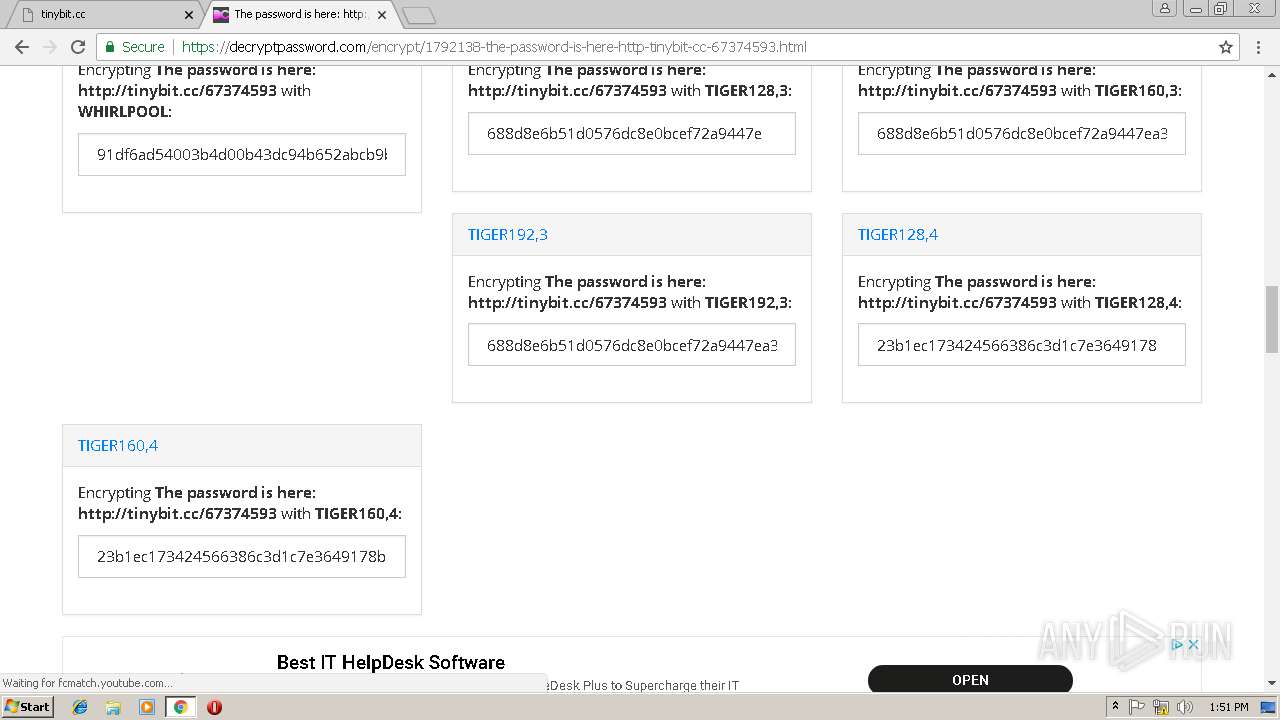Viewport: 1280px width, 720px height.
Task: Click scrollbar up arrow
Action: (1272, 73)
